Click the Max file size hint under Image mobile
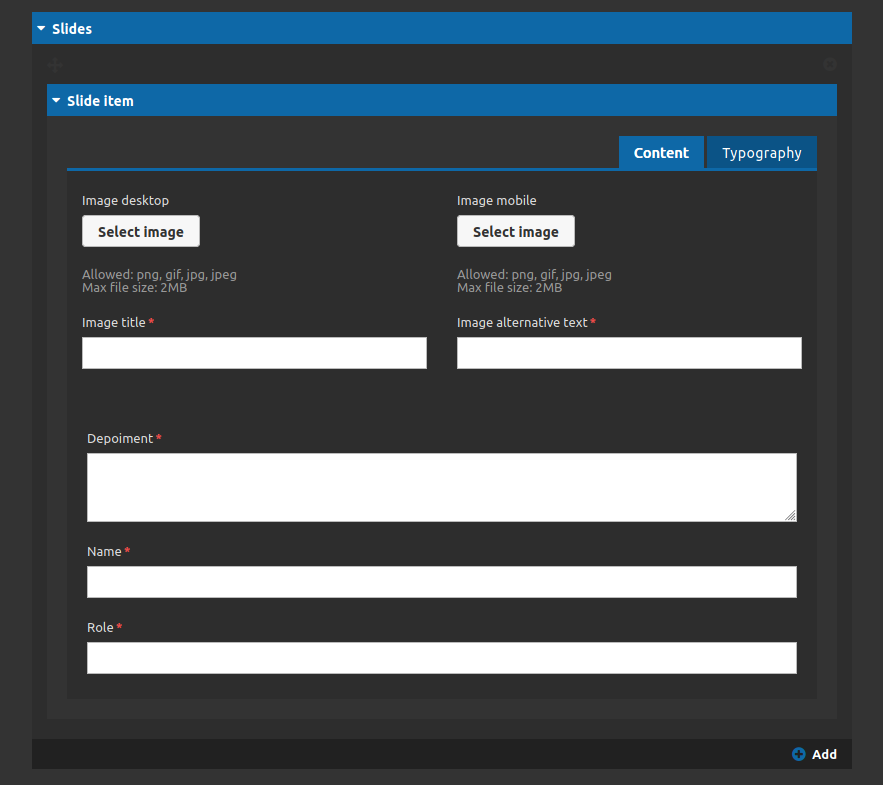Screen dimensions: 883x785 tap(510, 288)
